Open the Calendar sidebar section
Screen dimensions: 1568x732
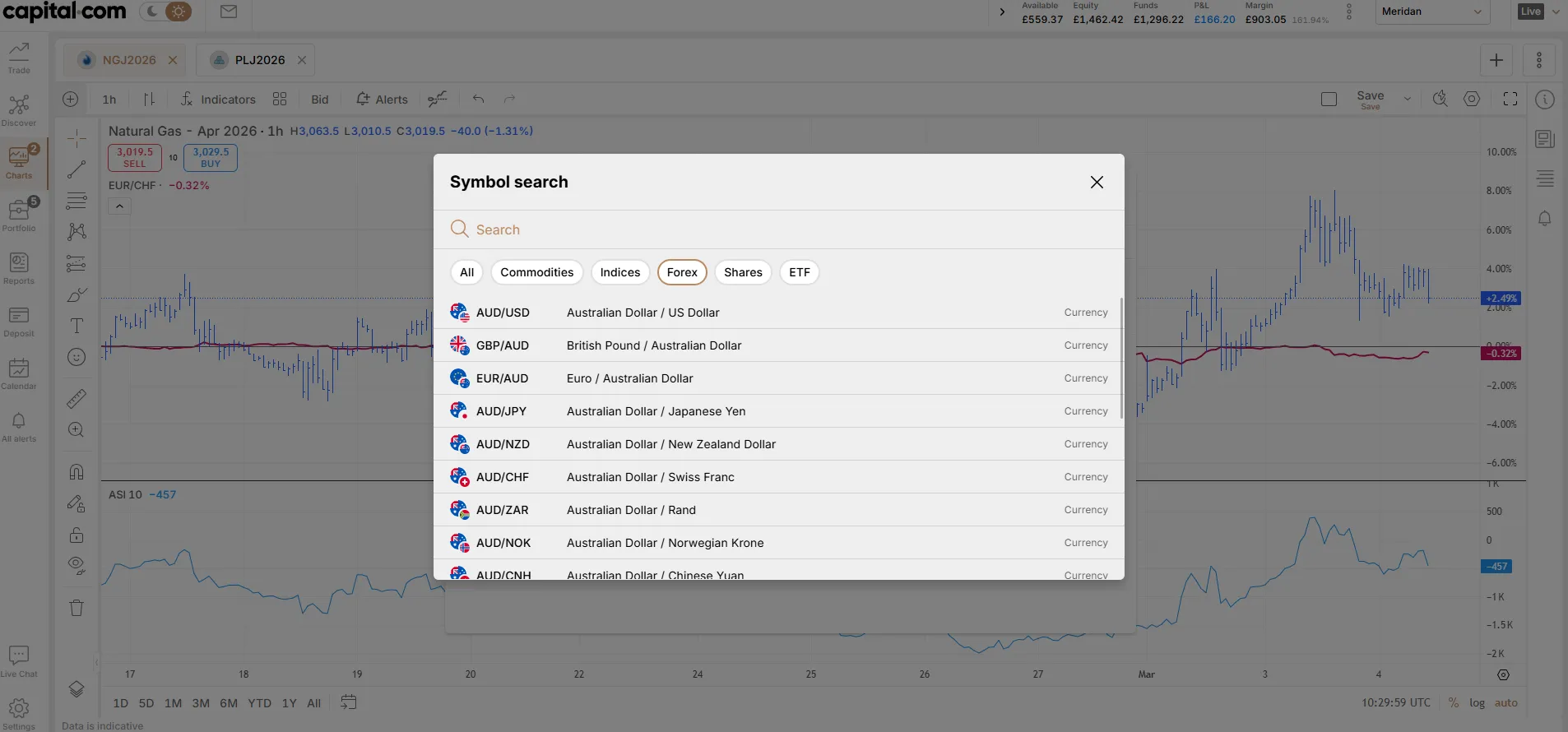coord(19,373)
